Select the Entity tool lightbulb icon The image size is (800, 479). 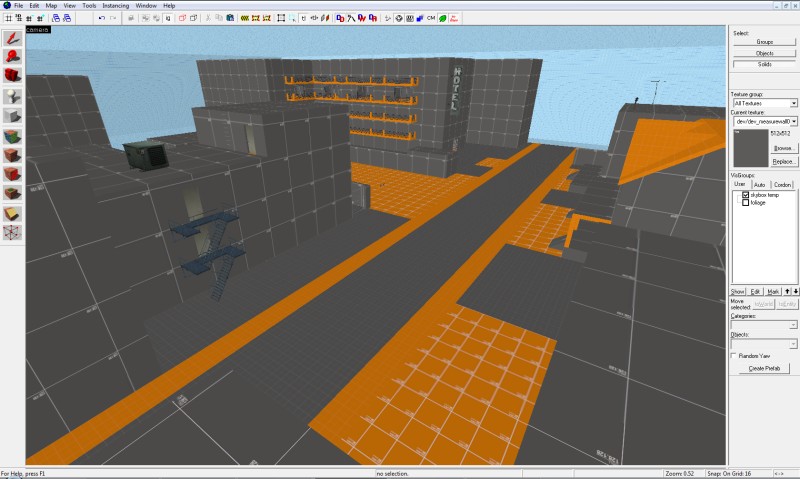12,96
